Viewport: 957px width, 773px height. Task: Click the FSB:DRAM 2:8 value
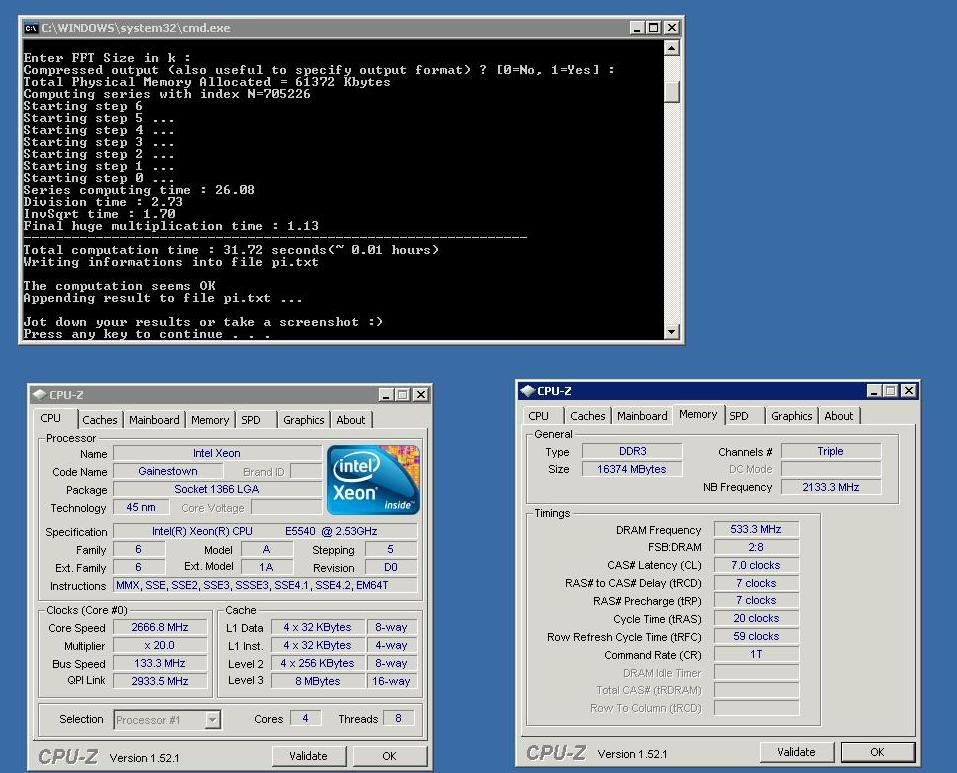pyautogui.click(x=756, y=547)
